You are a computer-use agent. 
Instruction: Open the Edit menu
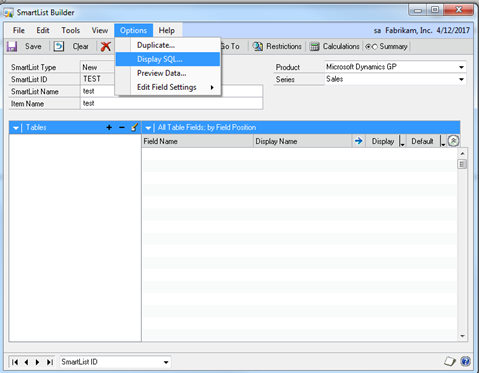pos(43,30)
